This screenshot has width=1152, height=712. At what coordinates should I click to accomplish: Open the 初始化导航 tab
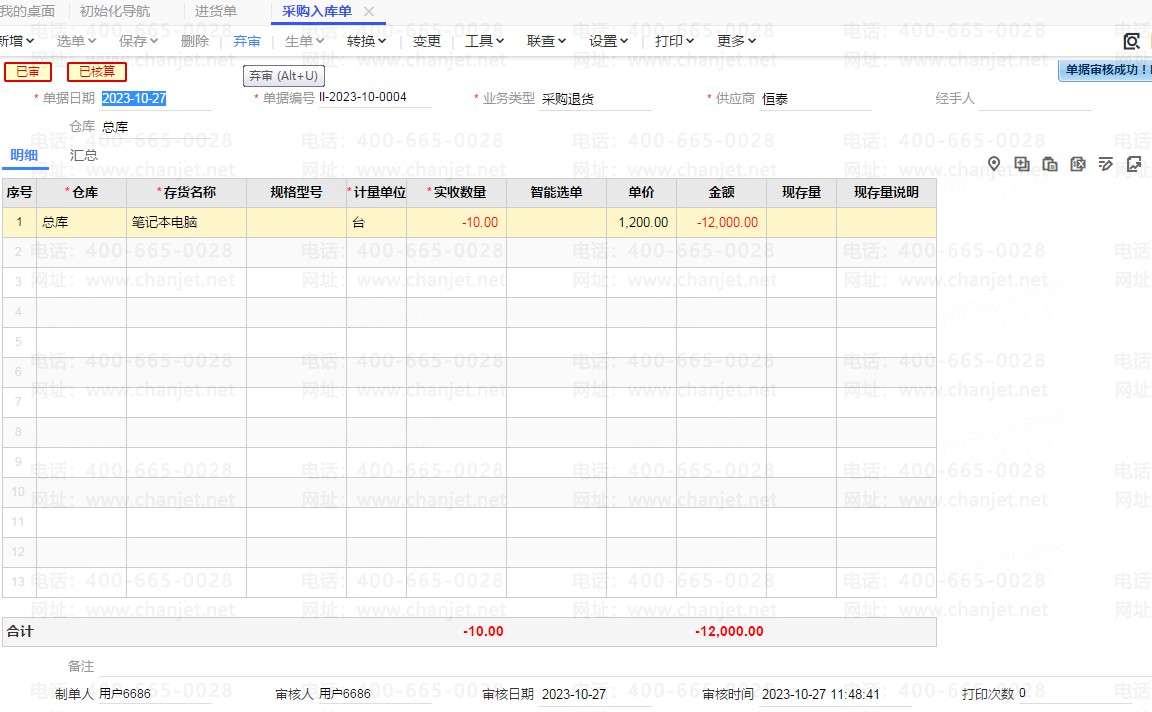click(114, 11)
